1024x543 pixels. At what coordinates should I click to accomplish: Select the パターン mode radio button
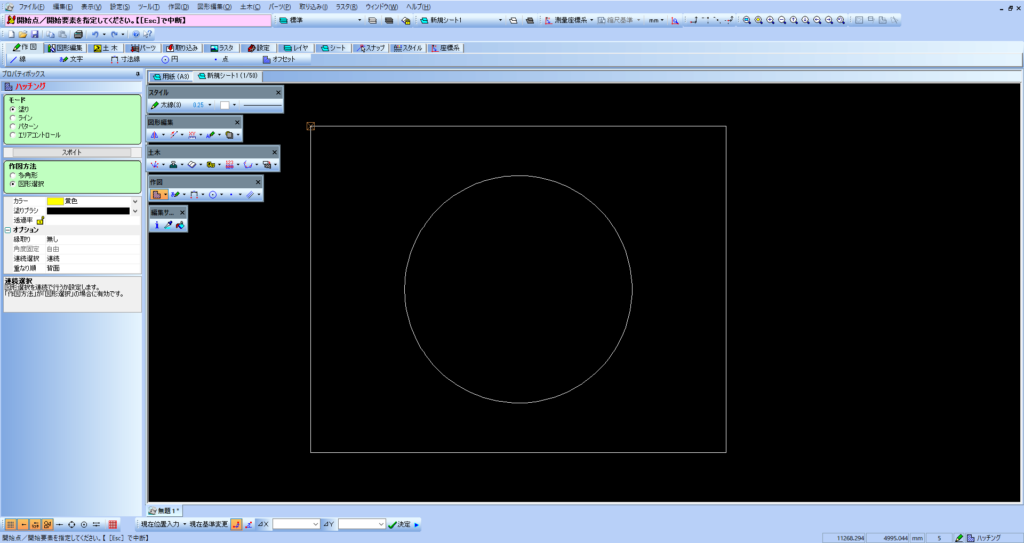[12, 126]
